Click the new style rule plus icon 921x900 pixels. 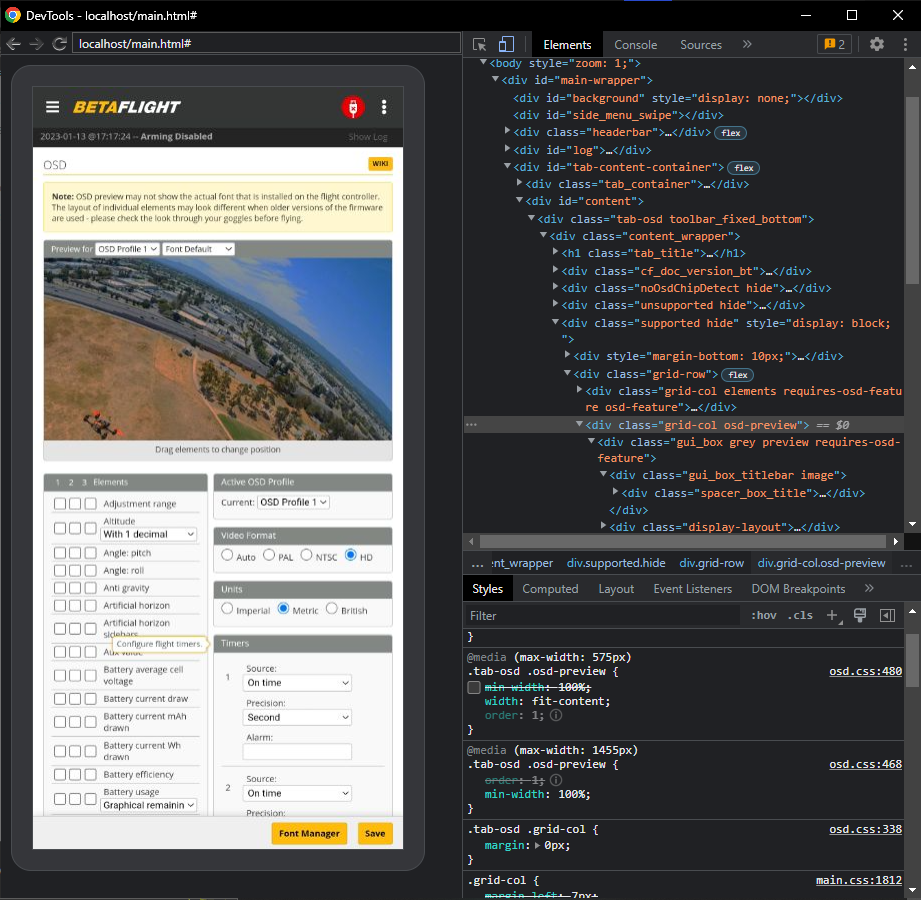[832, 615]
